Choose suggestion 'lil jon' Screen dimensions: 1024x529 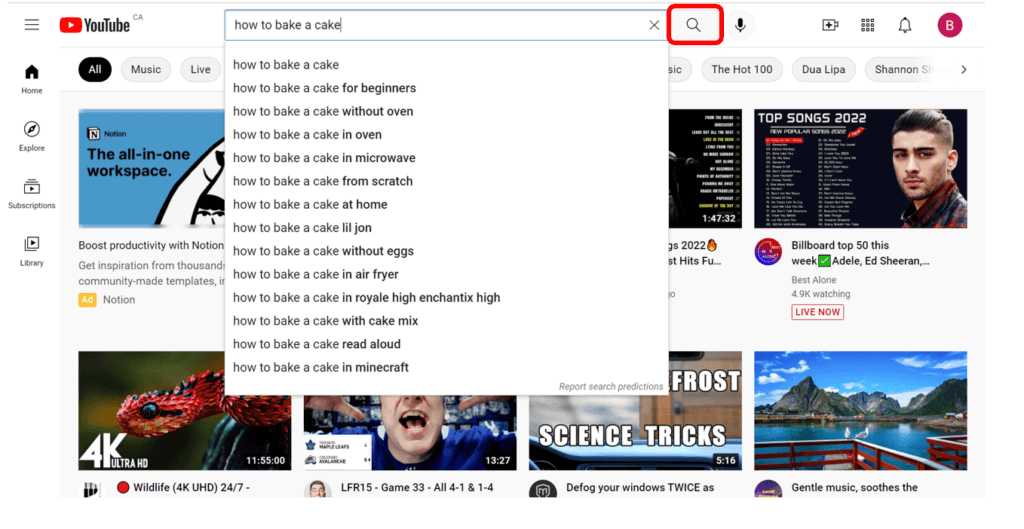(x=447, y=228)
